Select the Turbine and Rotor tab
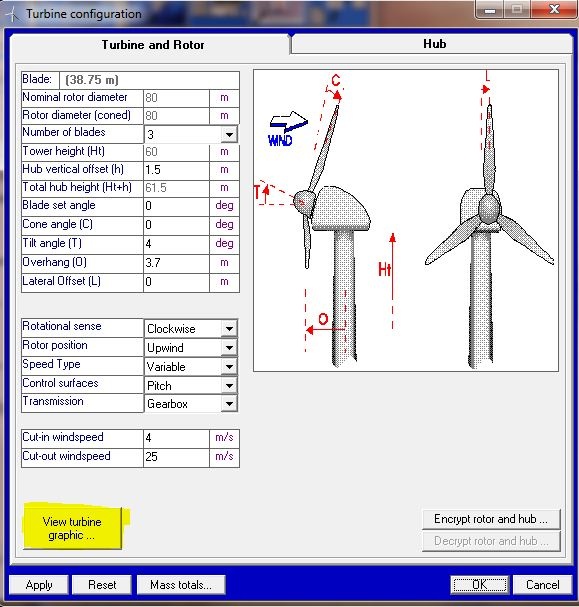This screenshot has height=607, width=579. [152, 45]
